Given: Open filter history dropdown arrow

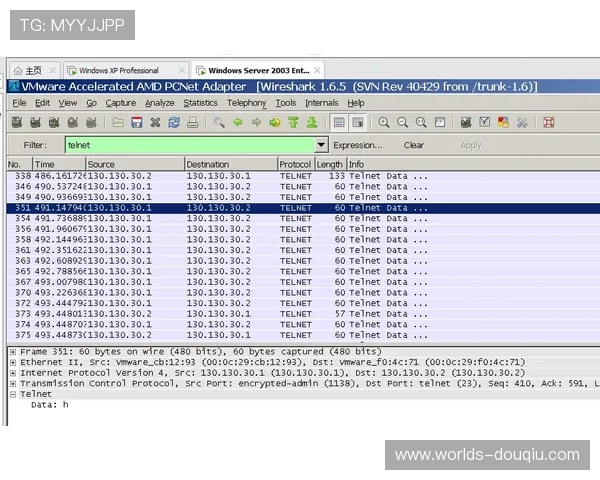Looking at the screenshot, I should click(321, 145).
